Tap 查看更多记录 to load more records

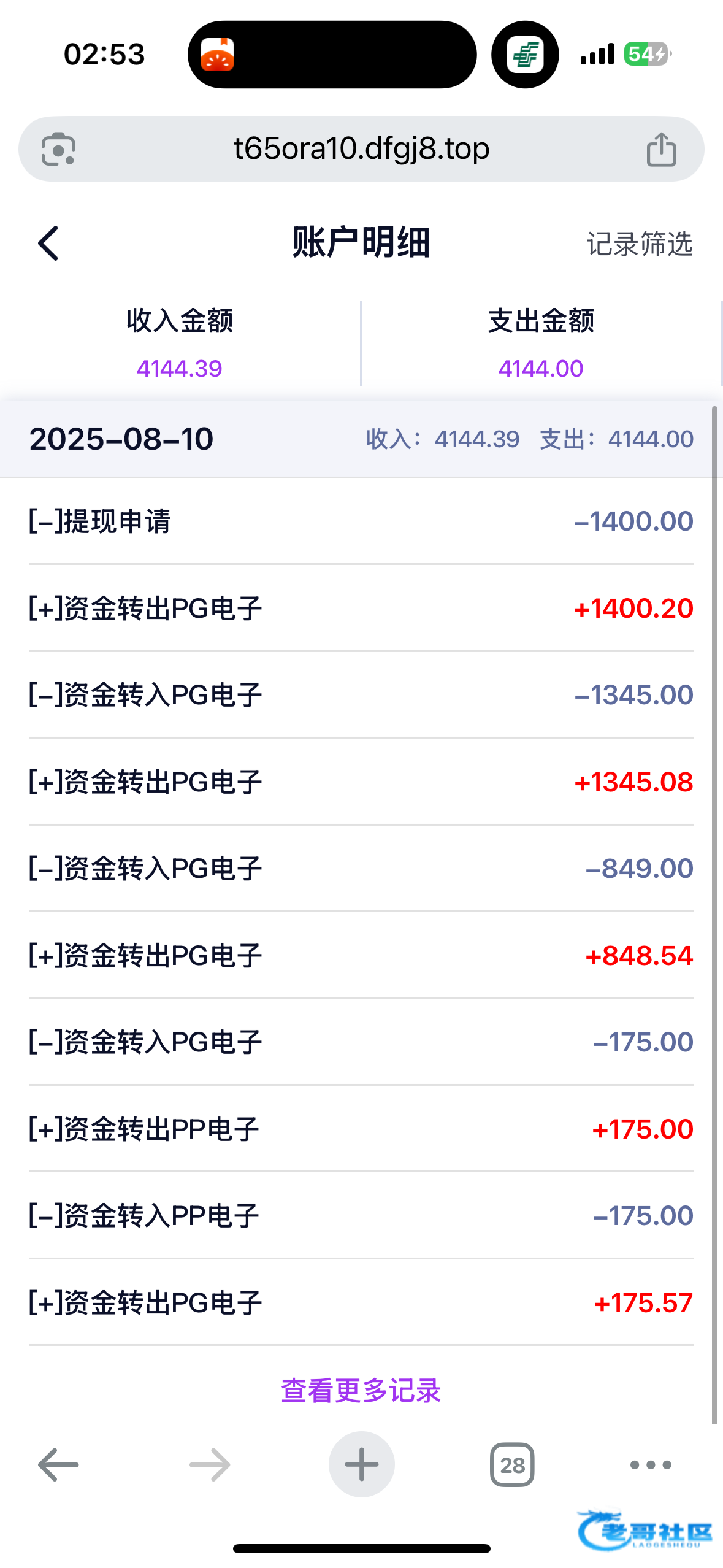(361, 1391)
